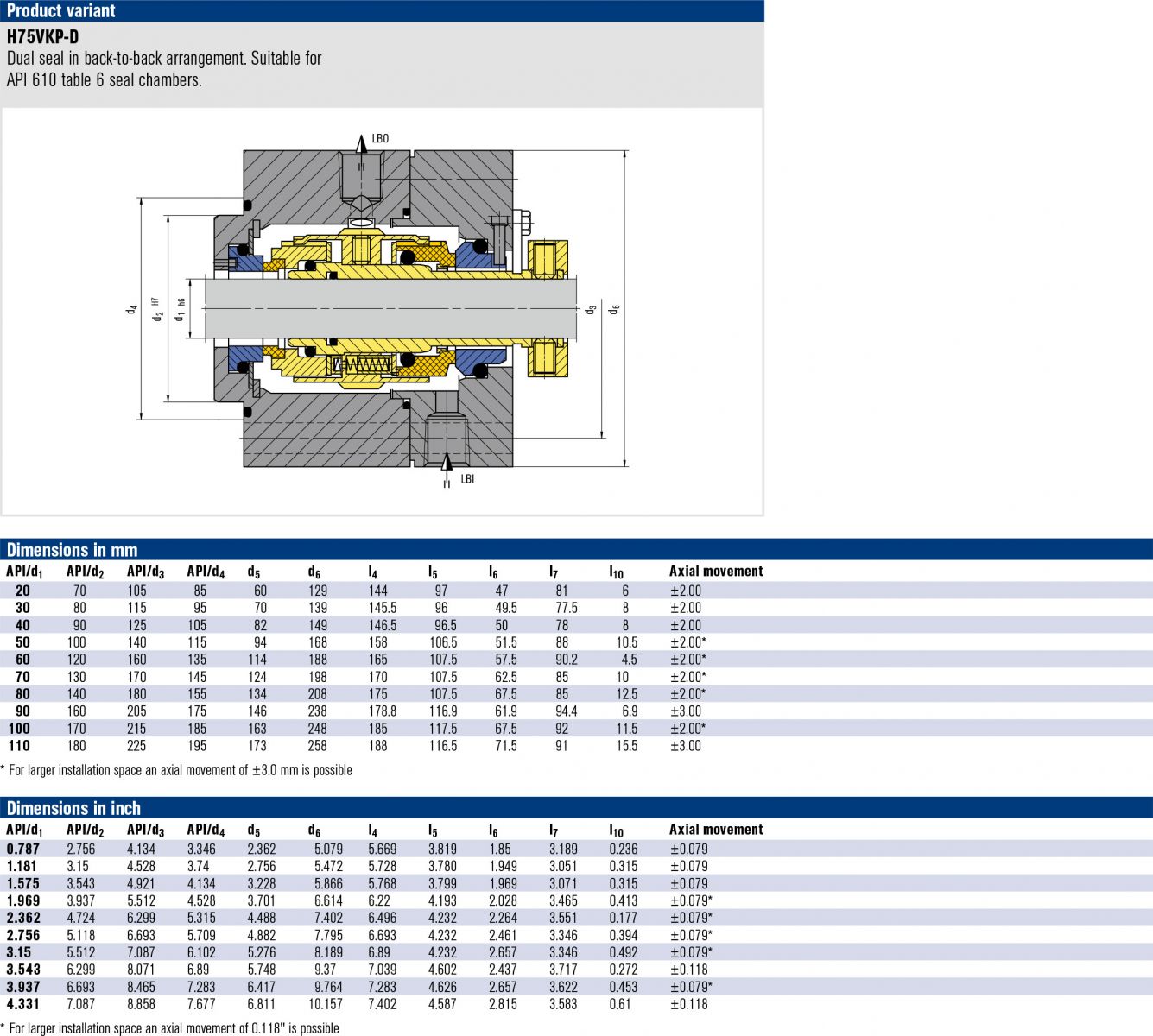The width and height of the screenshot is (1153, 1036).
Task: Click the value 9.37 in inch table
Action: 325,970
